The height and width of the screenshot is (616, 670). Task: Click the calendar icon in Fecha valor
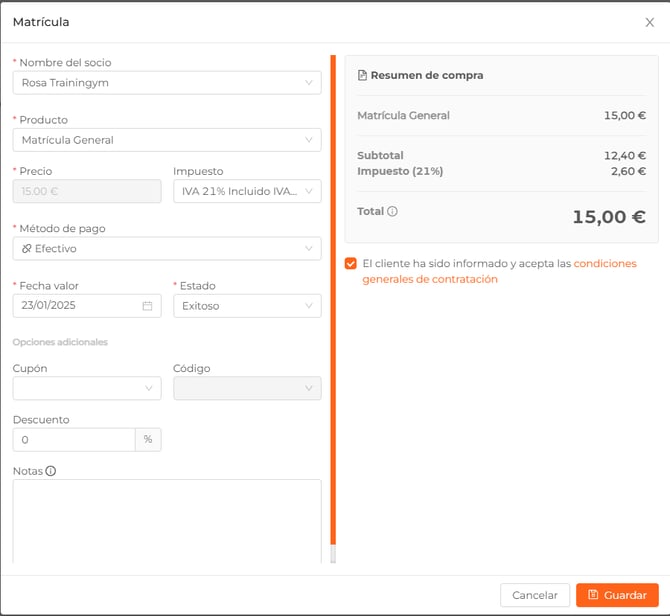tap(147, 306)
